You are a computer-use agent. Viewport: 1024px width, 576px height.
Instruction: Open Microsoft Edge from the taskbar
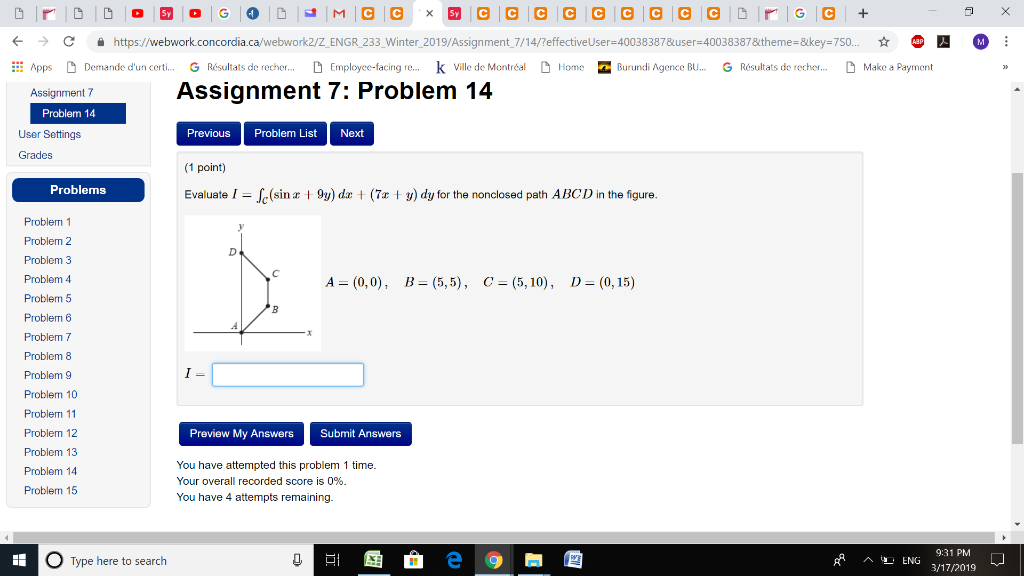pyautogui.click(x=454, y=560)
